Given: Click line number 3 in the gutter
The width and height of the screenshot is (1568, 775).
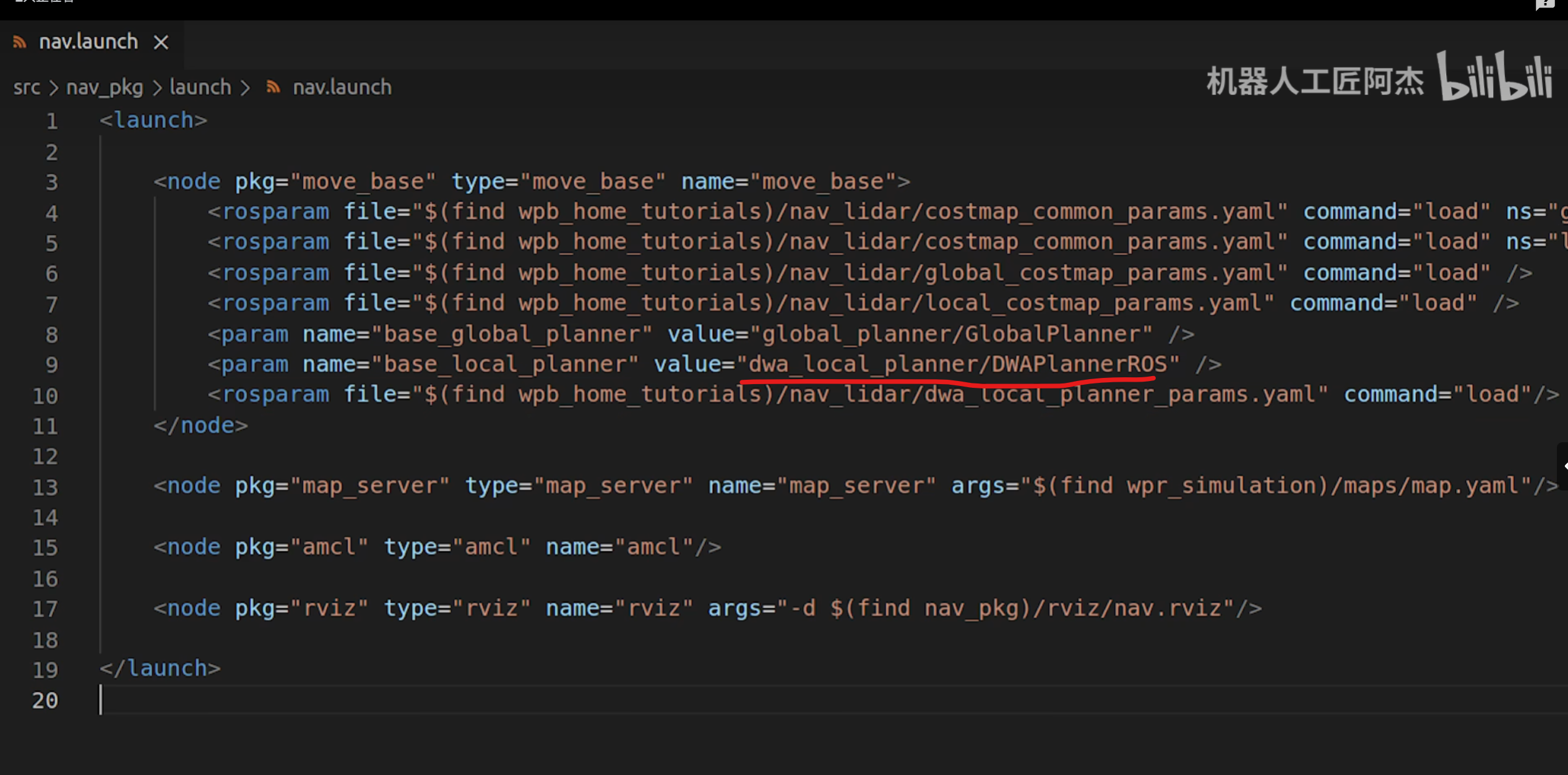Looking at the screenshot, I should [x=51, y=182].
